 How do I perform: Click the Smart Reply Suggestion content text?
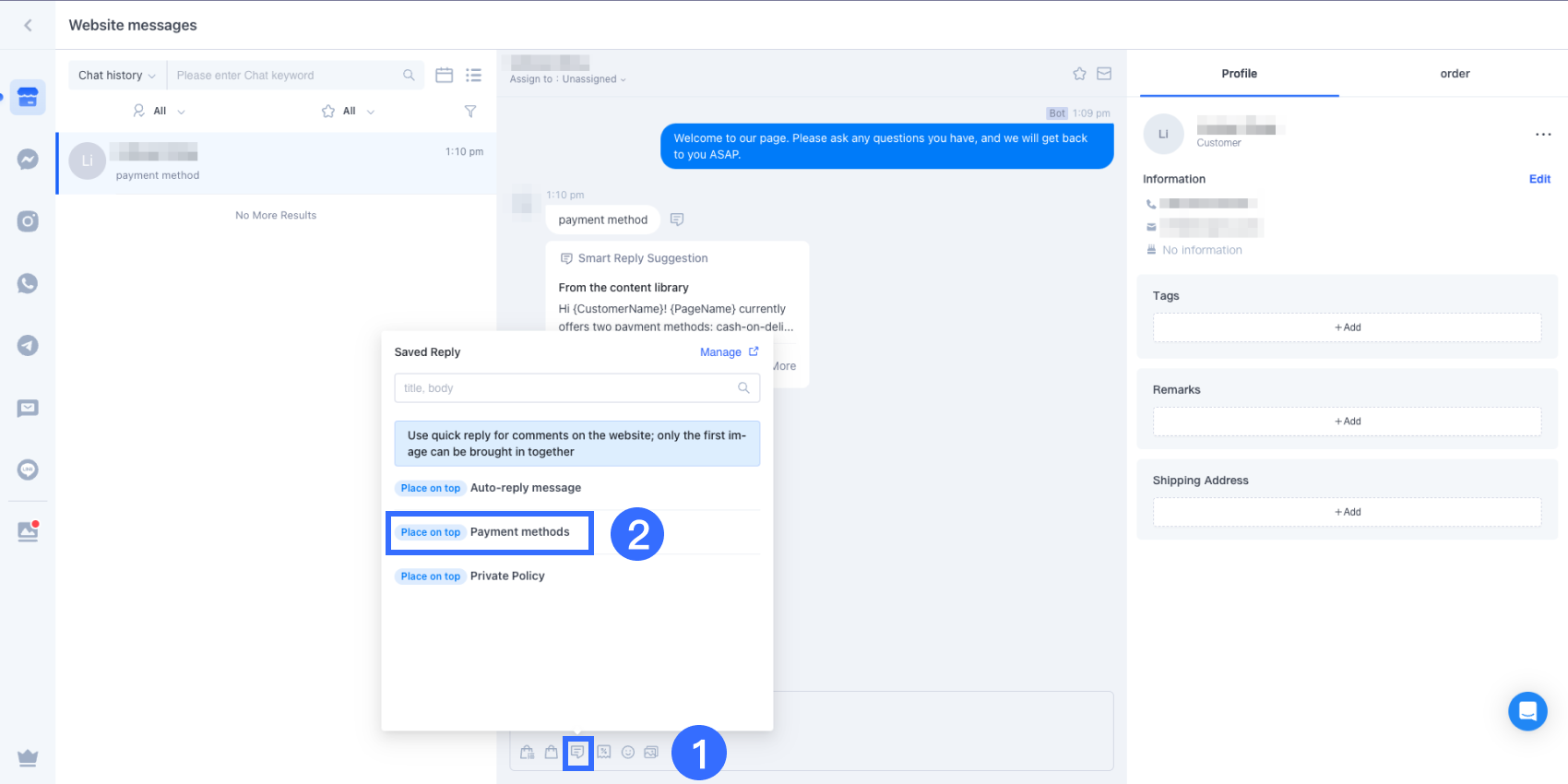tap(676, 317)
